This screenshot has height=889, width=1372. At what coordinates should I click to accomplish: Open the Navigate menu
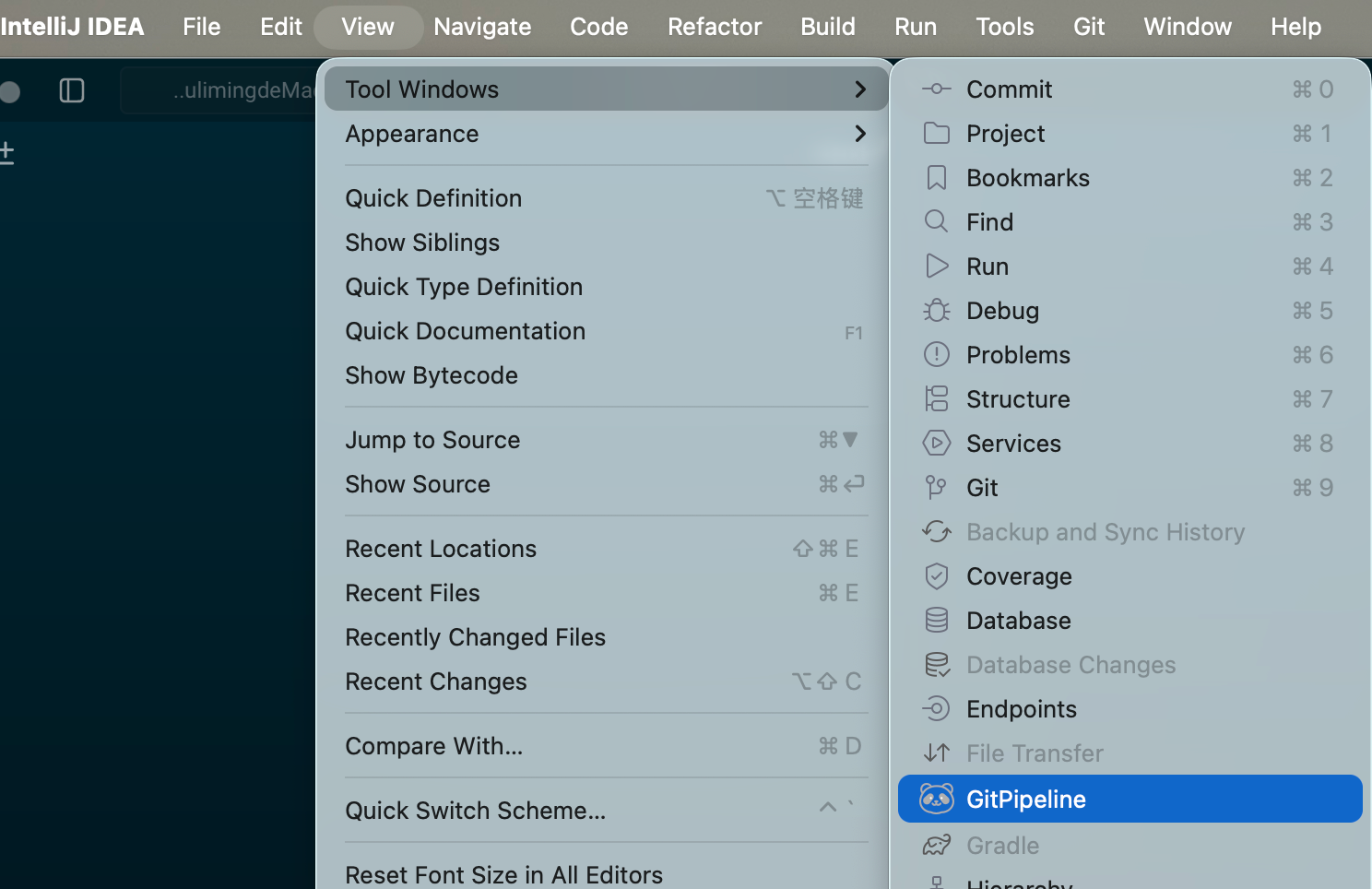pyautogui.click(x=482, y=26)
